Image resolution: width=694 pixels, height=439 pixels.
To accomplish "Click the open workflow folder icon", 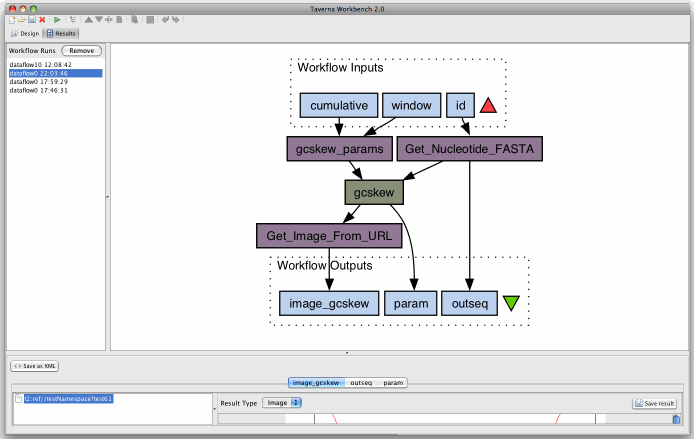I will click(x=22, y=19).
